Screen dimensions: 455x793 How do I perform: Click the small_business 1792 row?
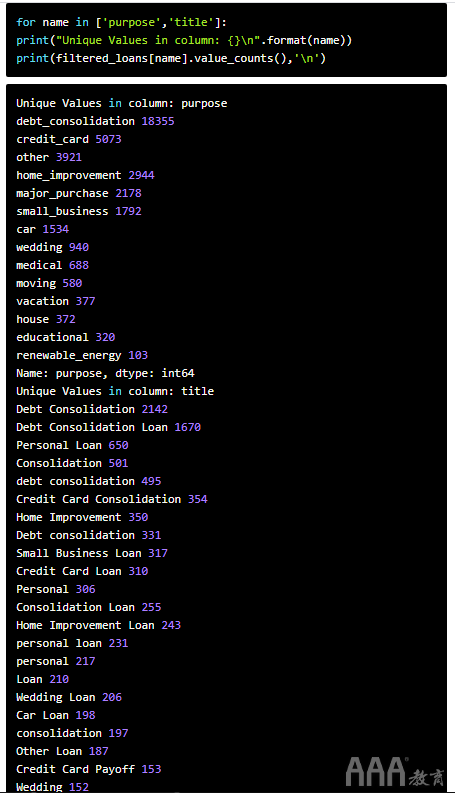coord(79,211)
